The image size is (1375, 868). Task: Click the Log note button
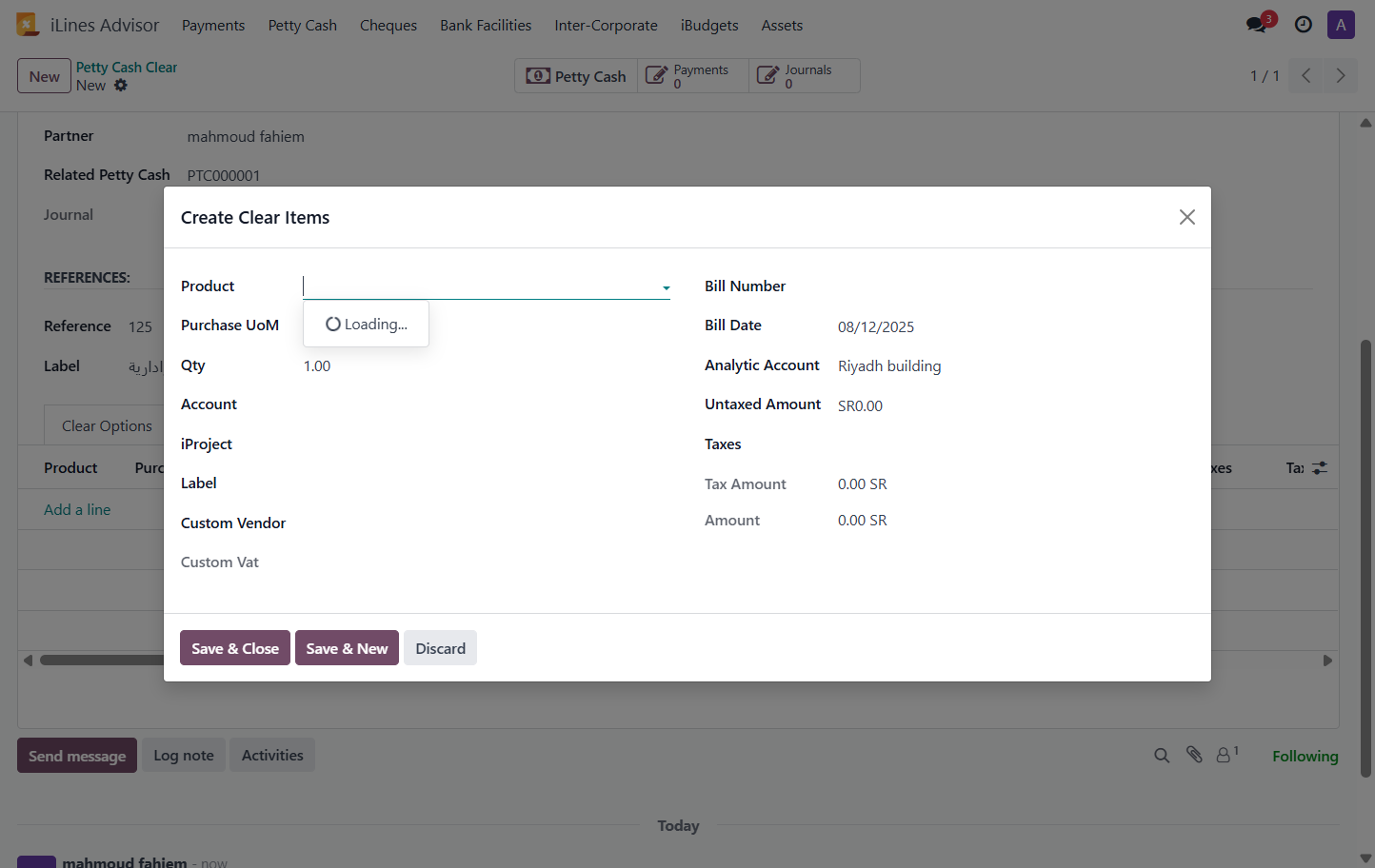tap(184, 756)
